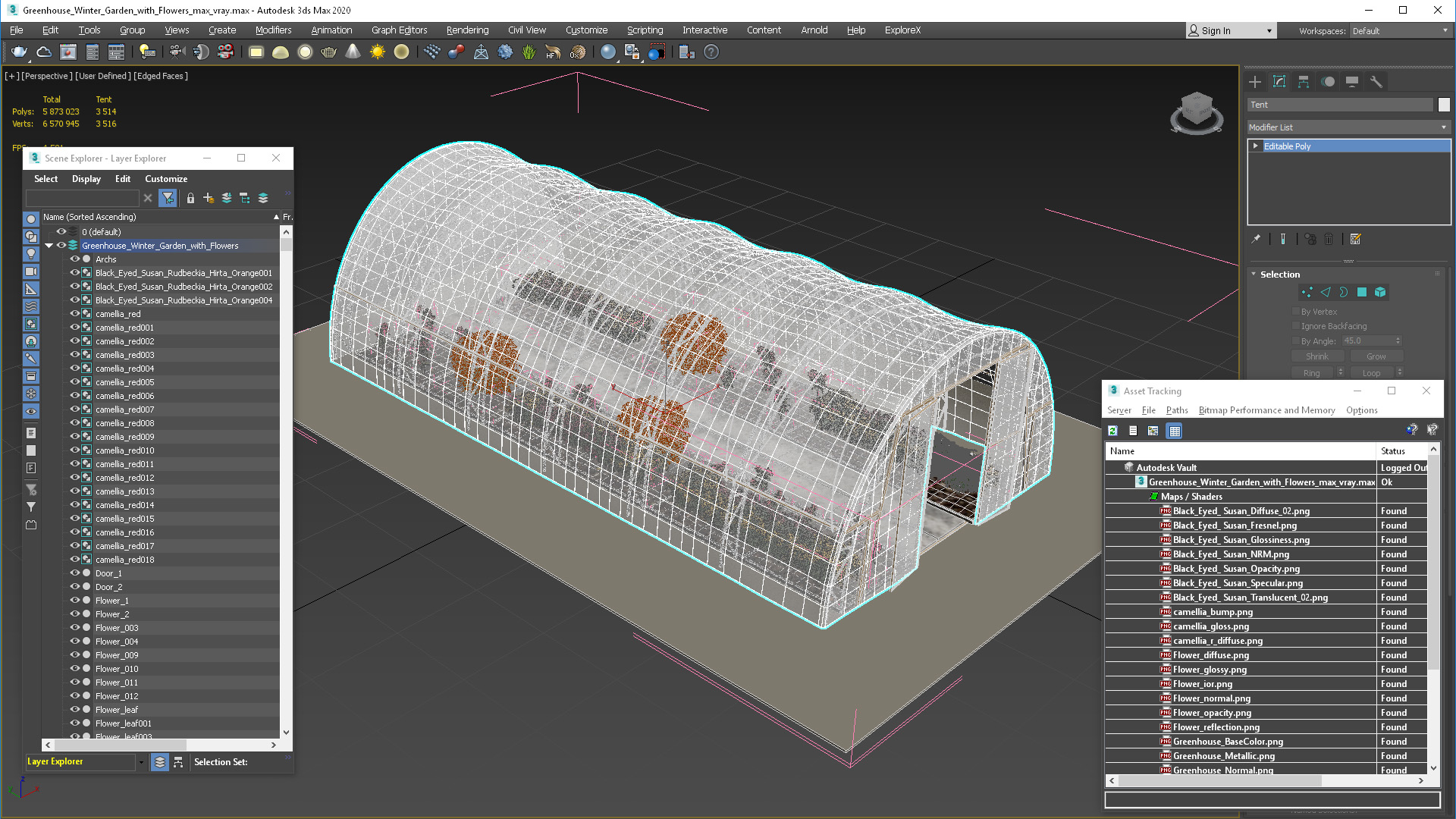Screen dimensions: 1456x819
Task: Select Polygon sub-object level icon
Action: 1362,292
